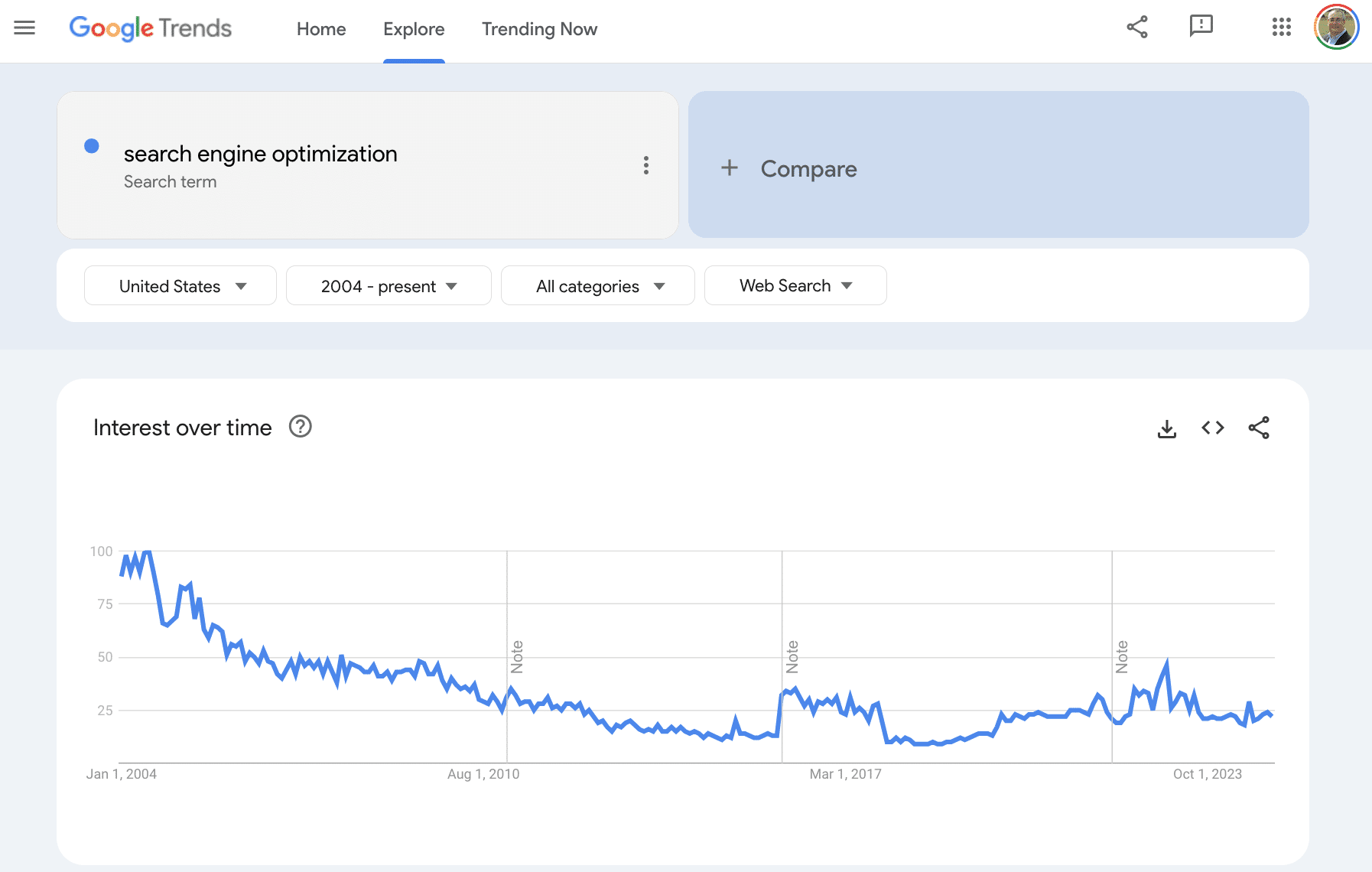Click the Google Trends logo
The width and height of the screenshot is (1372, 872).
coord(151,28)
